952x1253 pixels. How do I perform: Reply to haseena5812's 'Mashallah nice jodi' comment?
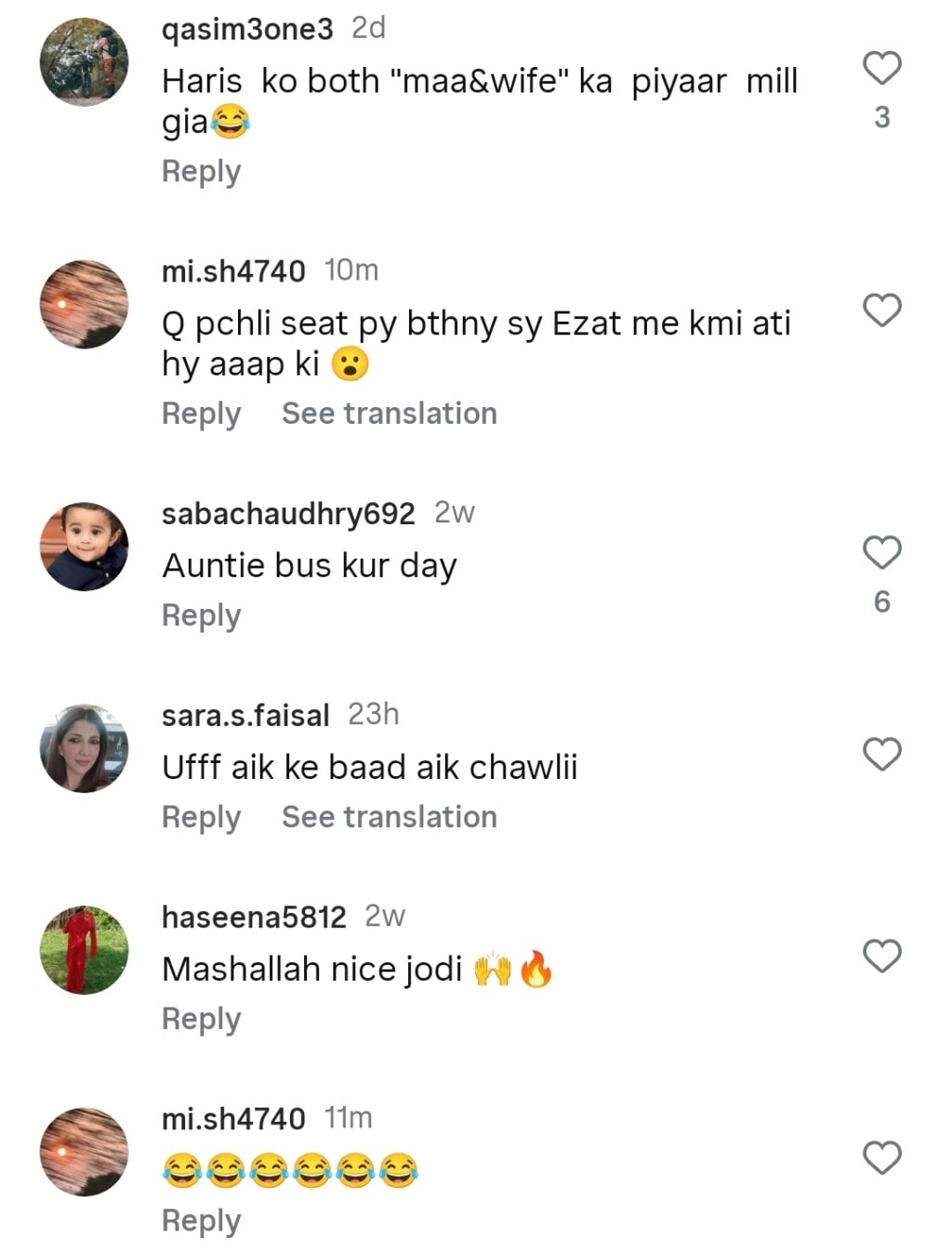(x=201, y=1019)
